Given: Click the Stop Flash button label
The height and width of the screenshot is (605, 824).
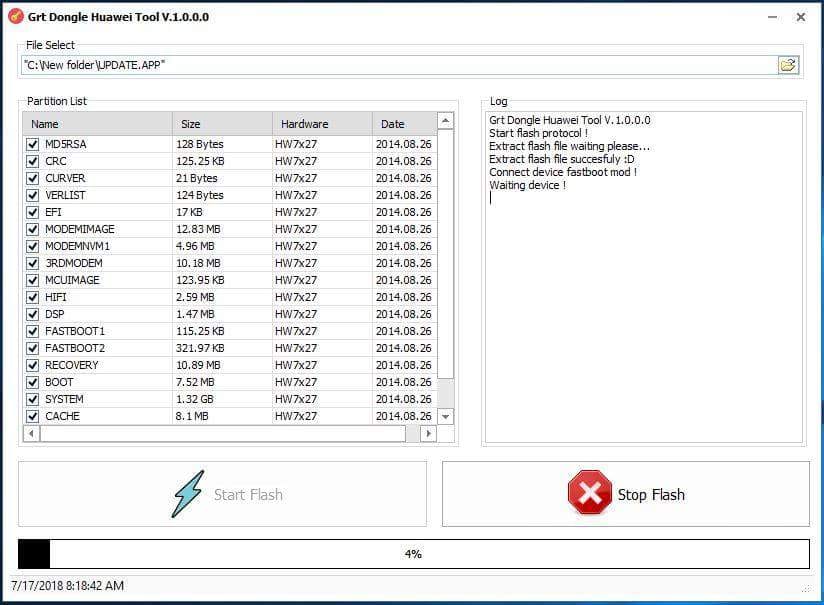Looking at the screenshot, I should tap(651, 495).
